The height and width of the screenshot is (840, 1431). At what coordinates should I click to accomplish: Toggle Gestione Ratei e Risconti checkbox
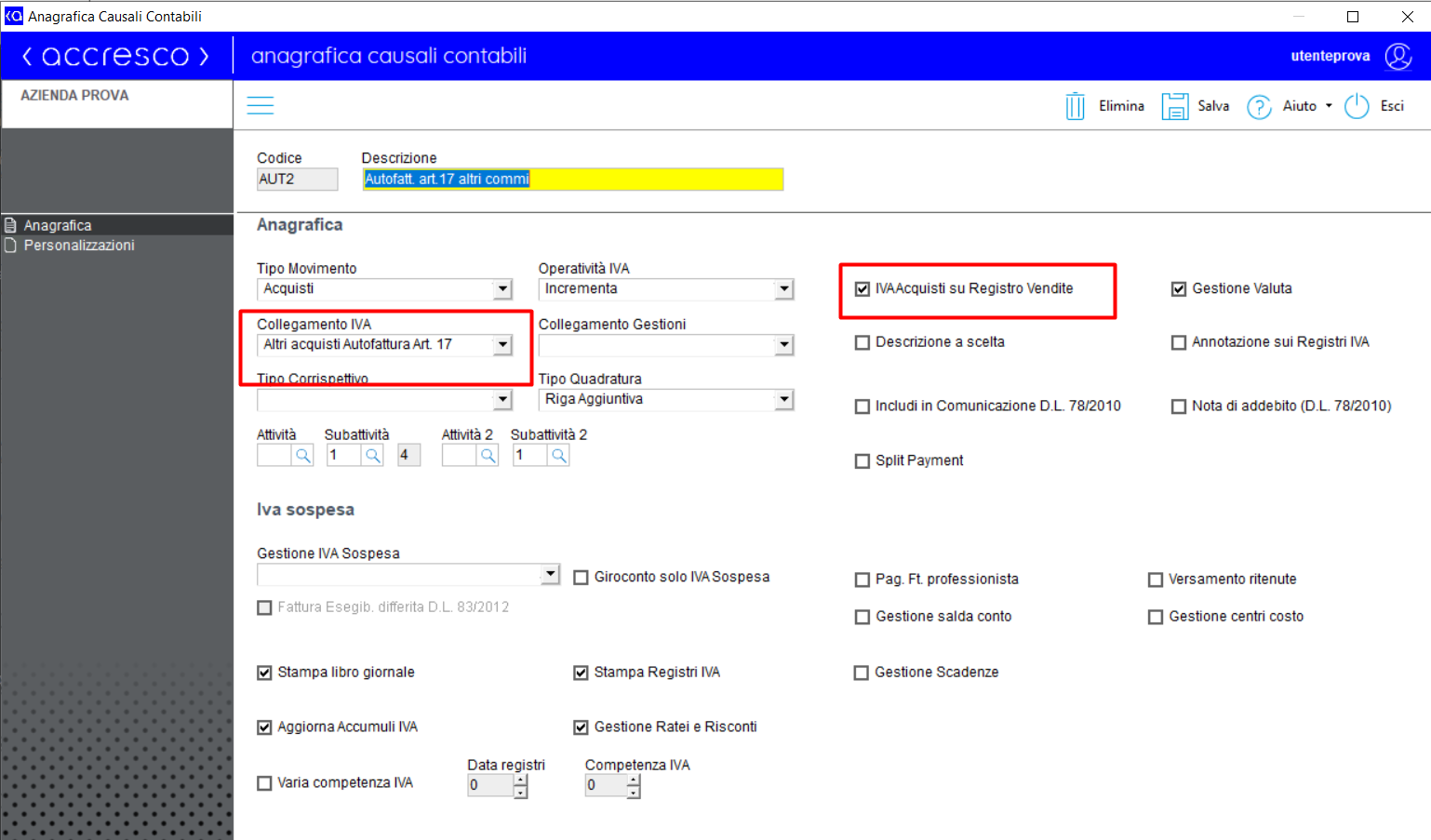(x=581, y=727)
